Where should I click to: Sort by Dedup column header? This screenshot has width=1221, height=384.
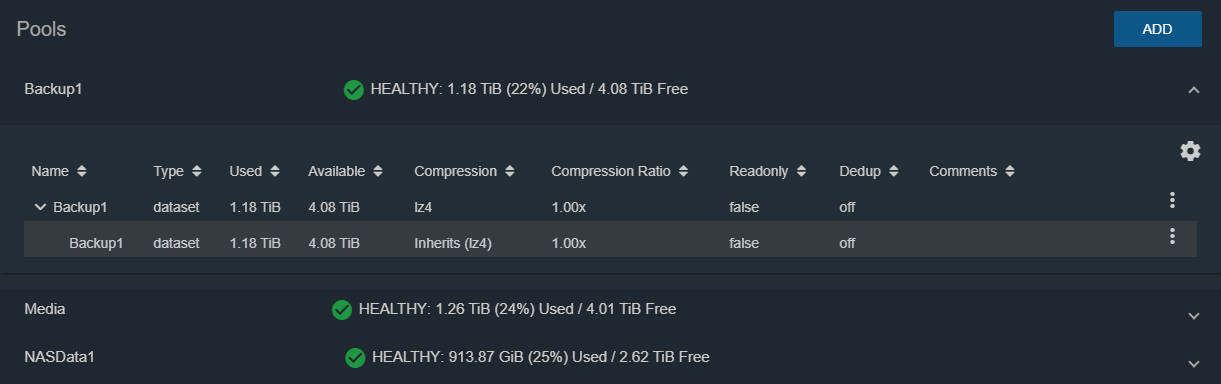[x=868, y=171]
